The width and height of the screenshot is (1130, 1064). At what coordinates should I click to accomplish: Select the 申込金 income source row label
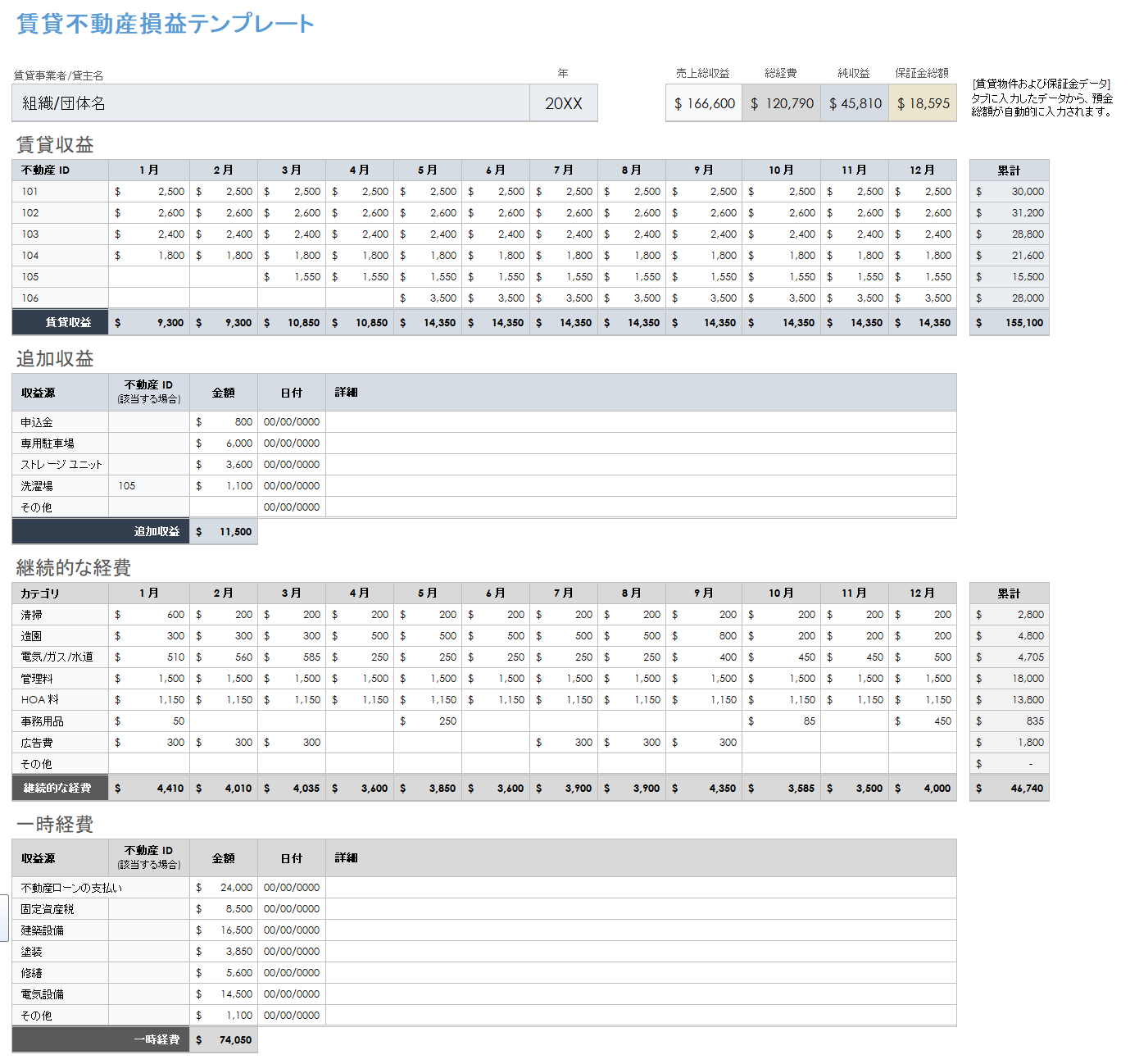click(61, 422)
